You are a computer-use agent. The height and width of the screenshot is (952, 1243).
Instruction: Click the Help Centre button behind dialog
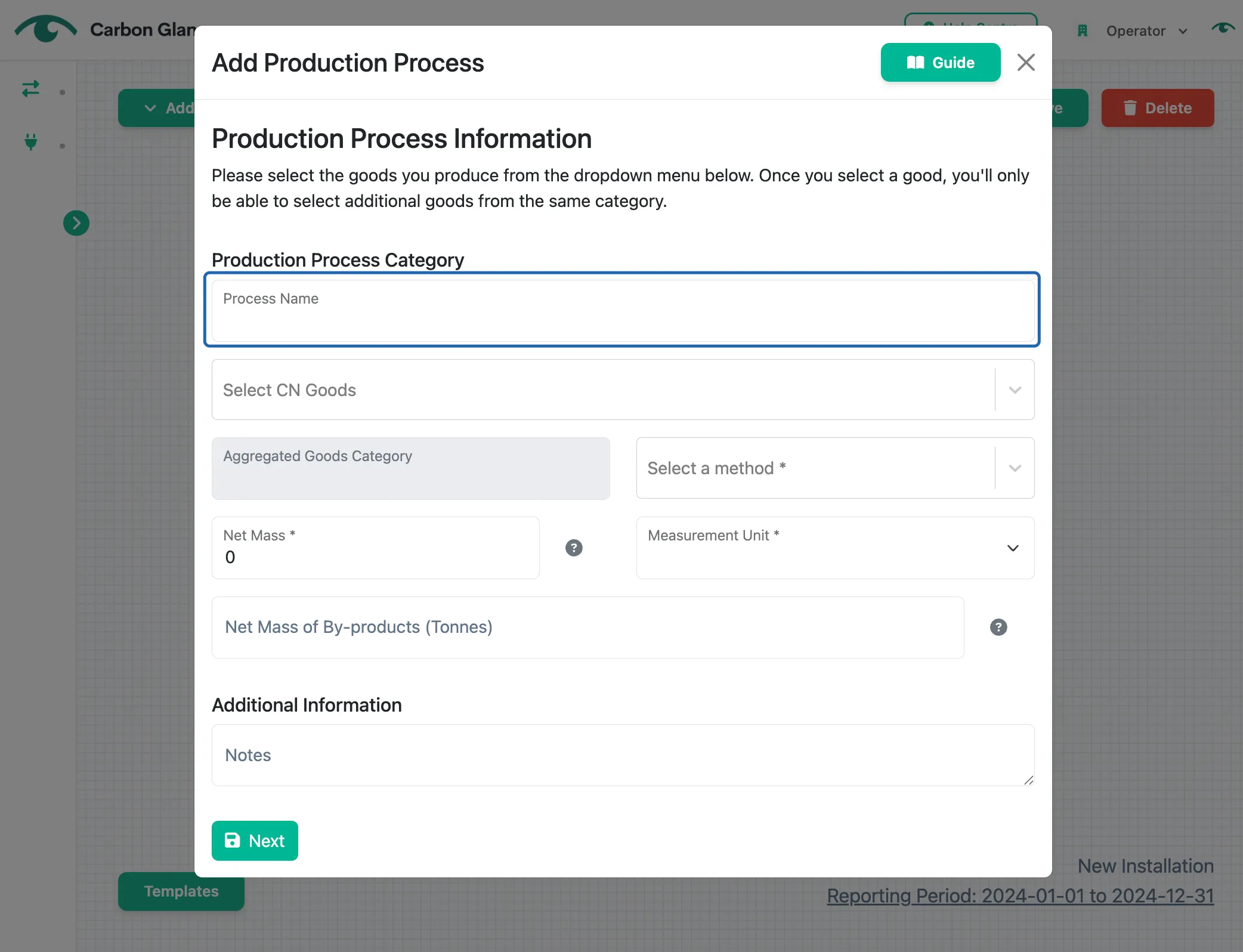[970, 20]
